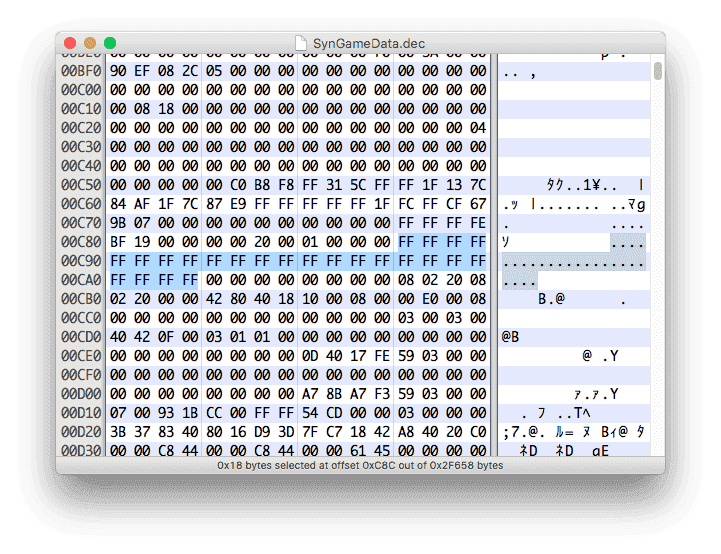Select offset label 00D10

click(x=81, y=413)
